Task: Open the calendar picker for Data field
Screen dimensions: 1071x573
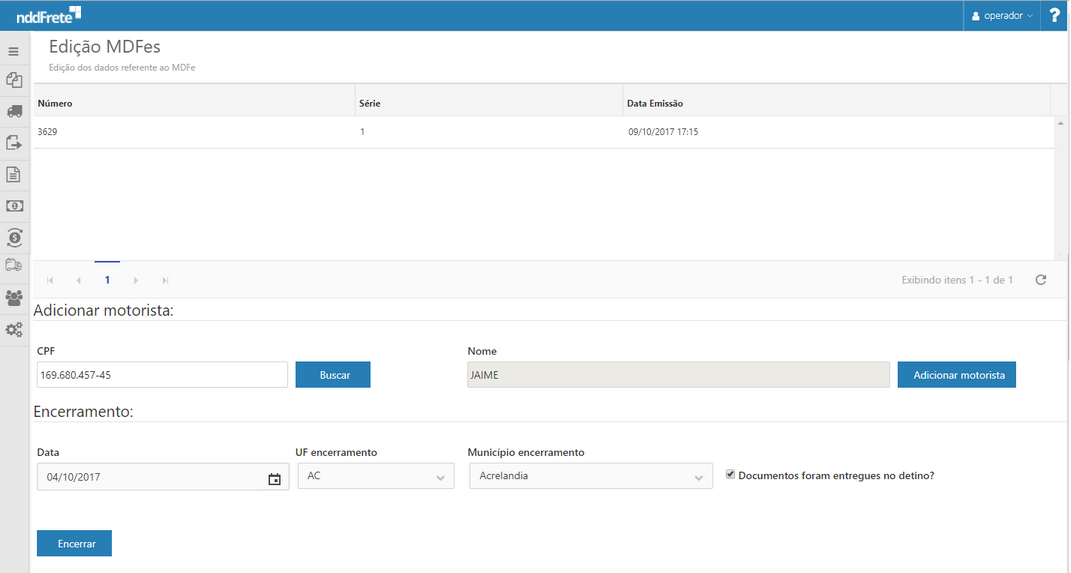Action: point(274,479)
